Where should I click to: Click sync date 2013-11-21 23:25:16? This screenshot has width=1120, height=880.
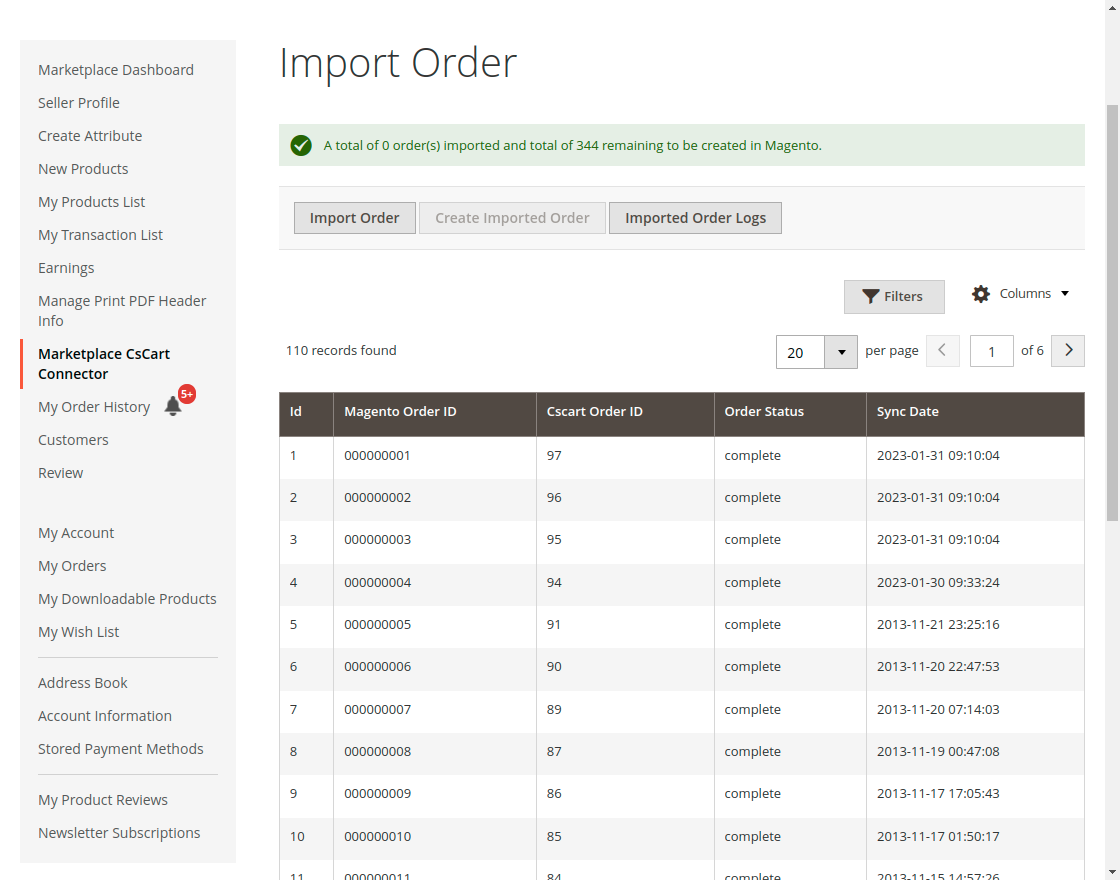pyautogui.click(x=938, y=624)
